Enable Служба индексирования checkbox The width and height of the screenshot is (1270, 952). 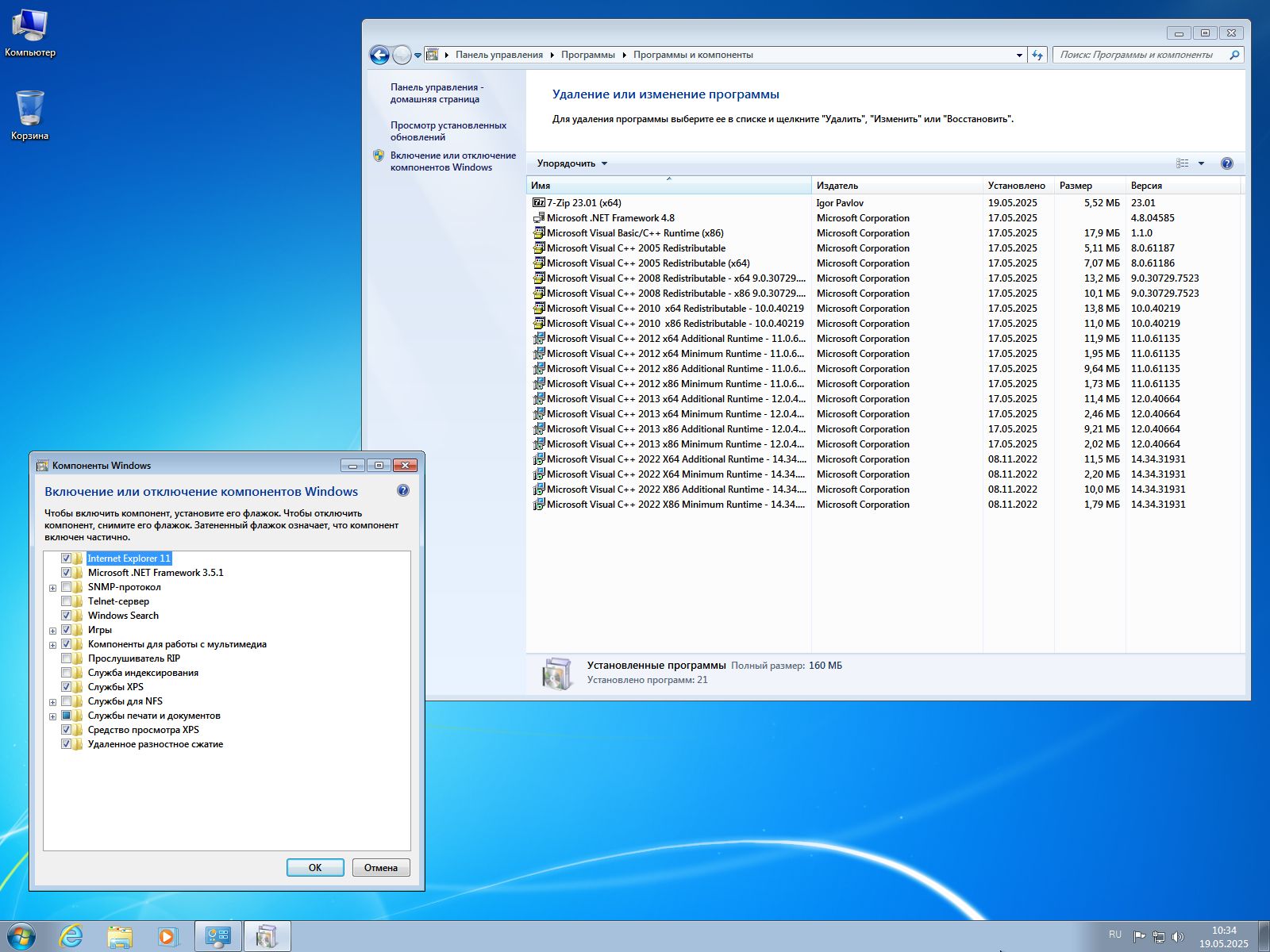[x=67, y=673]
